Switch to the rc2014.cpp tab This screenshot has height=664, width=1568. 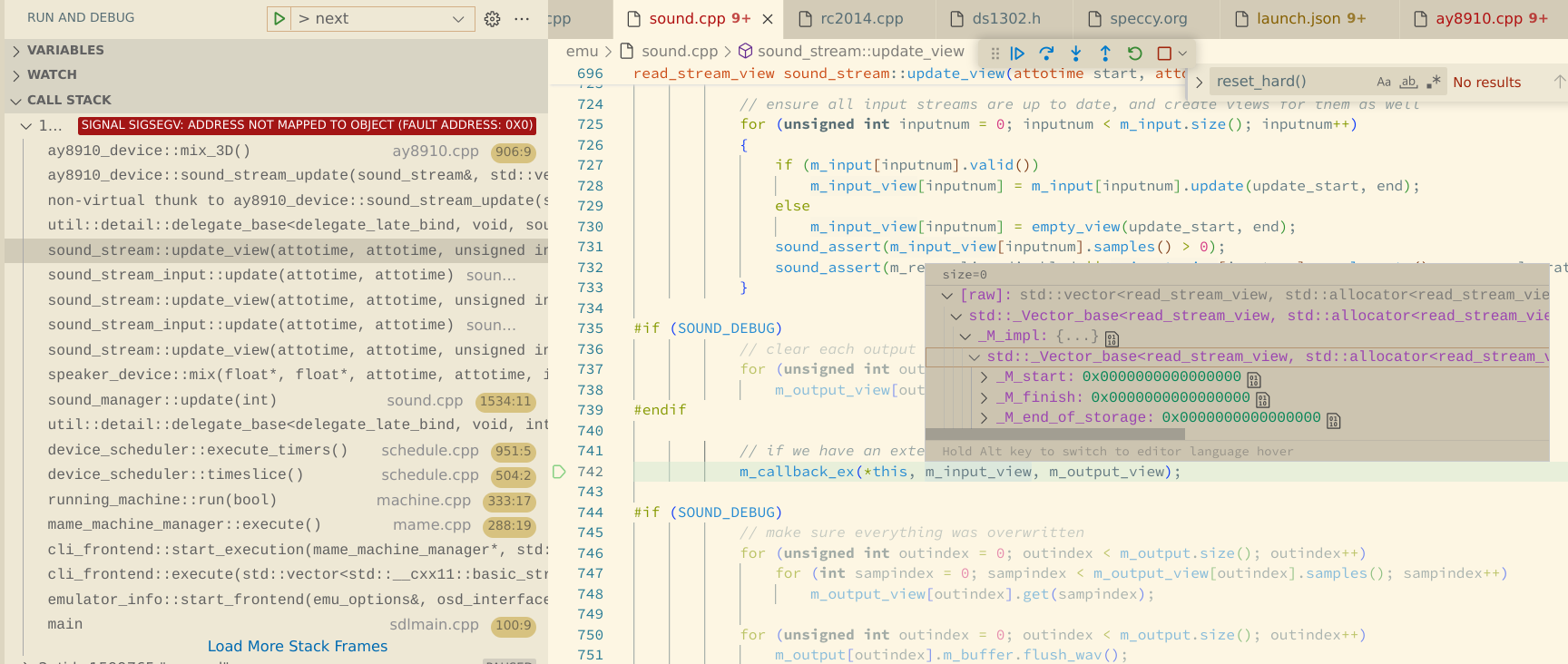[x=861, y=18]
